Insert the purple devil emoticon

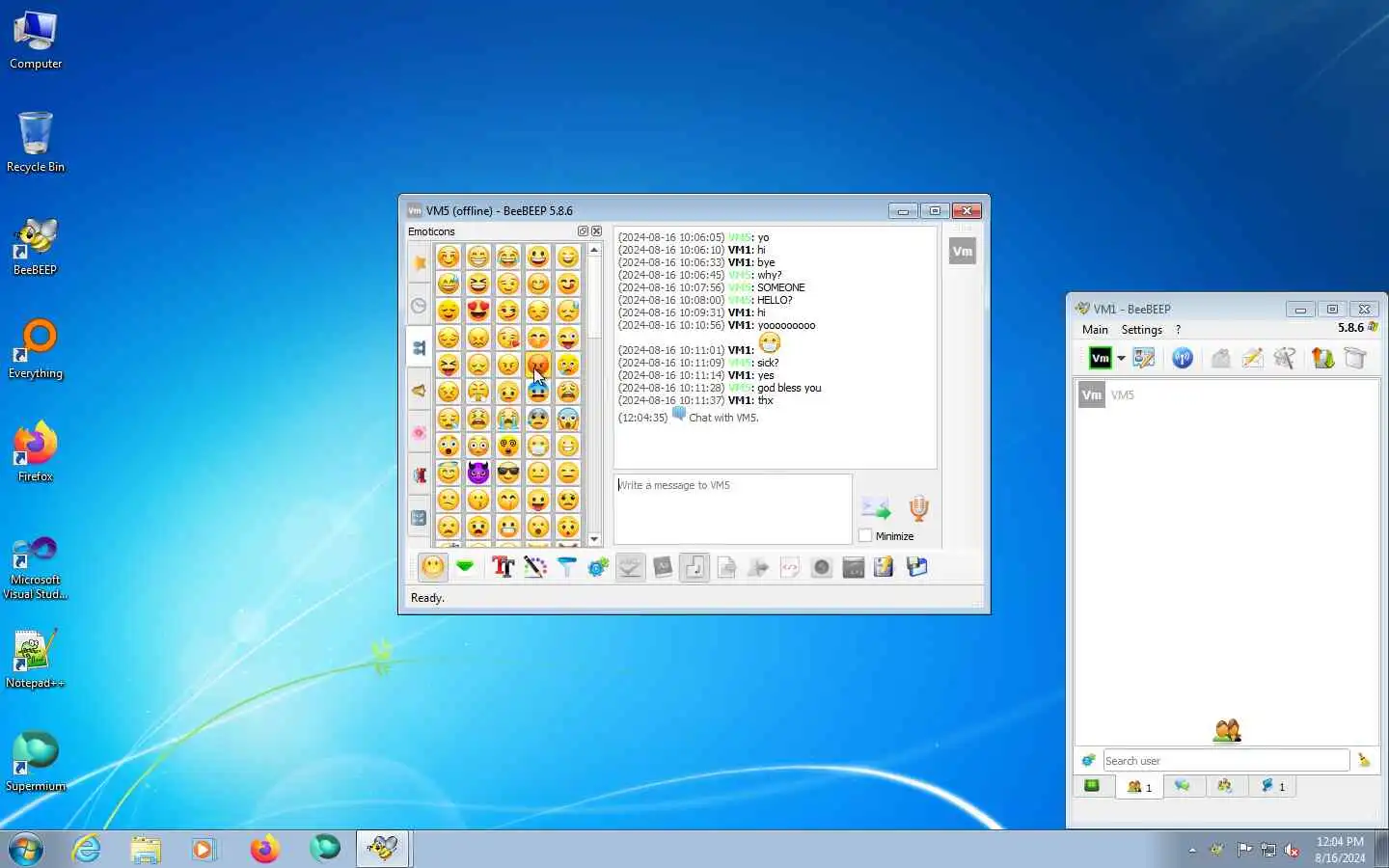[478, 473]
